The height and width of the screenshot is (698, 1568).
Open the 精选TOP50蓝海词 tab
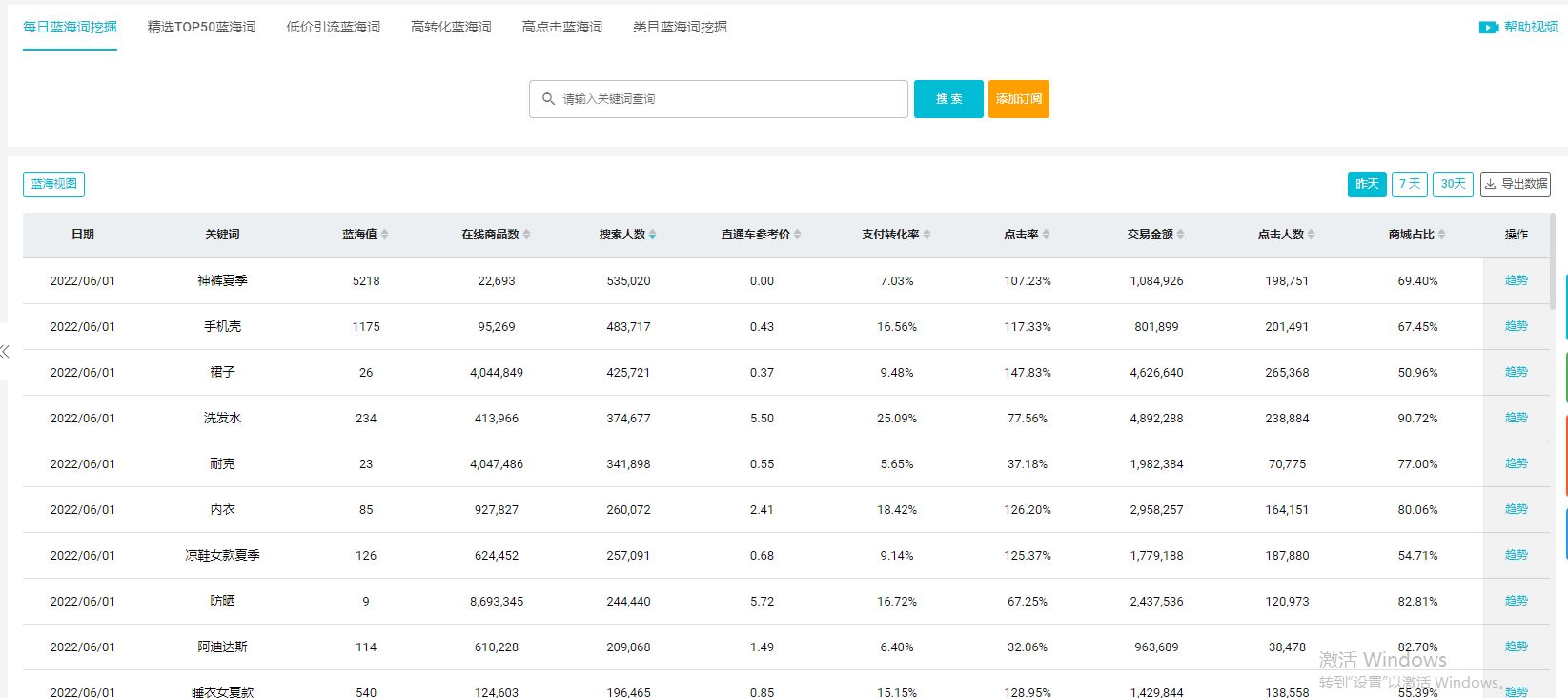pos(201,28)
